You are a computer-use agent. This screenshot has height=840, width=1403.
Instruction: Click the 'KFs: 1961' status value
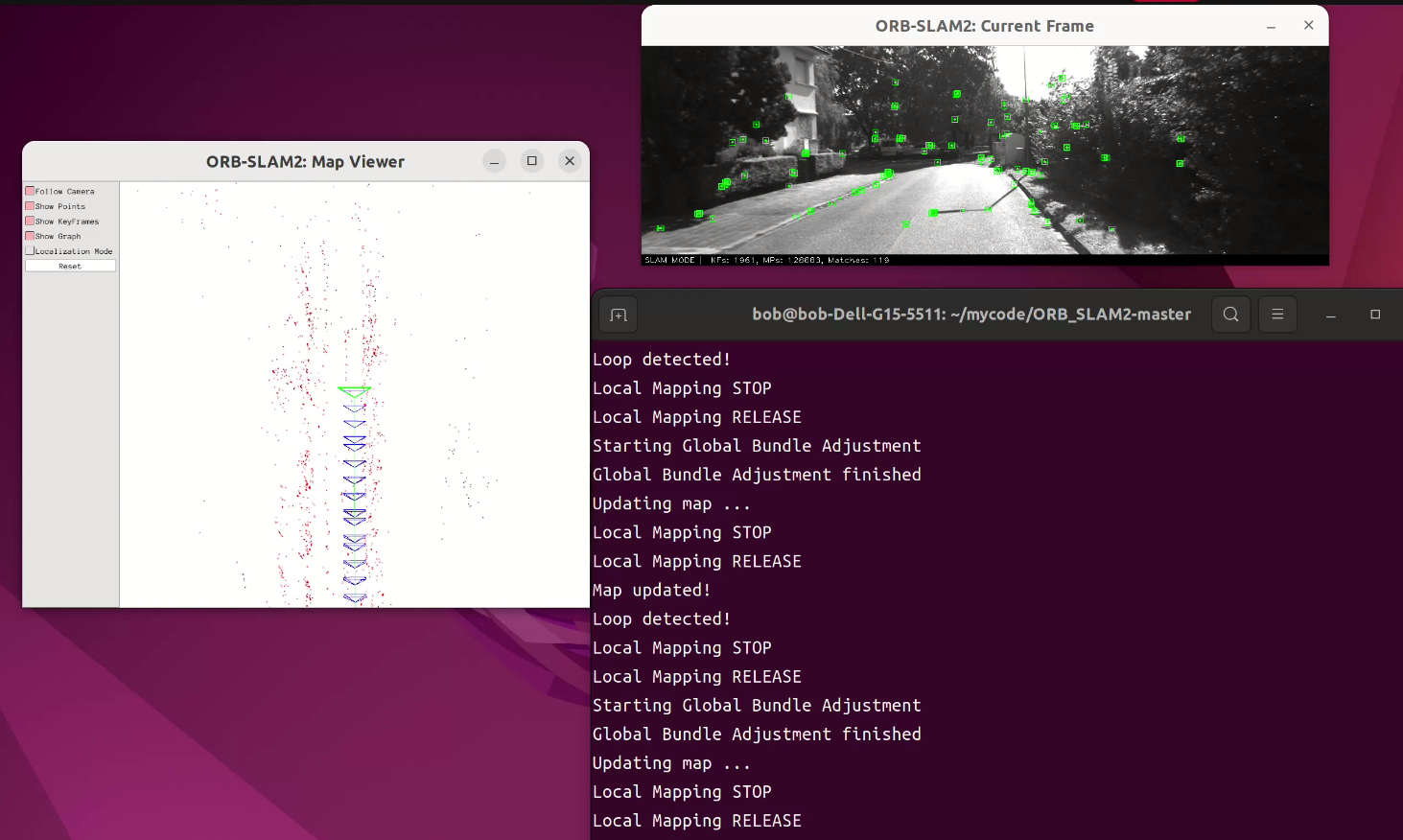(733, 260)
